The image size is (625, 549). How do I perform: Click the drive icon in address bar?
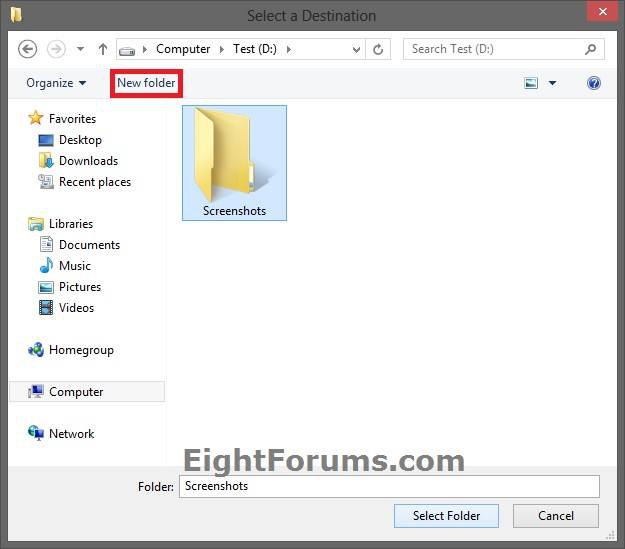coord(127,51)
